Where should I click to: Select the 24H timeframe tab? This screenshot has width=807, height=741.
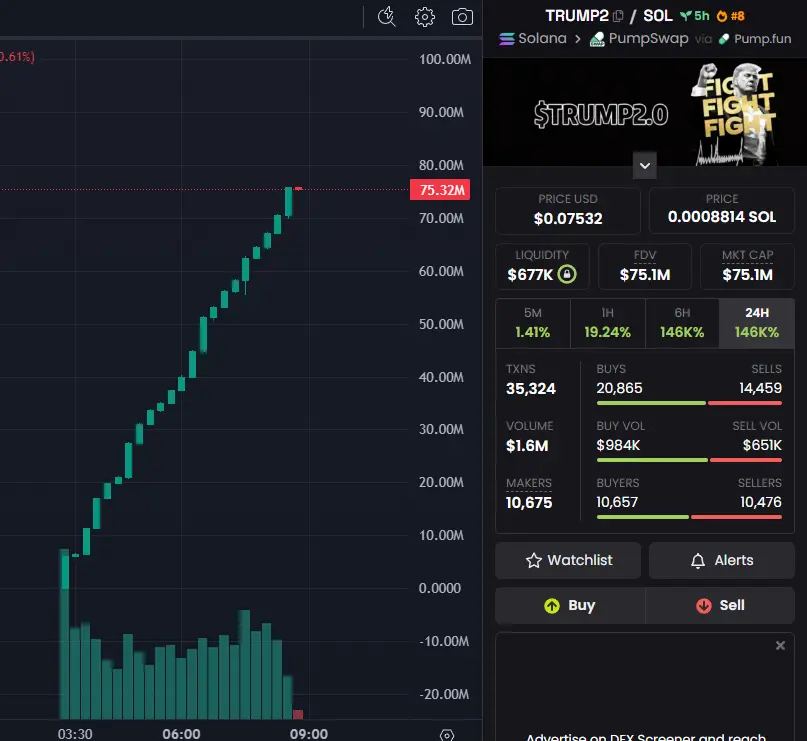(757, 323)
